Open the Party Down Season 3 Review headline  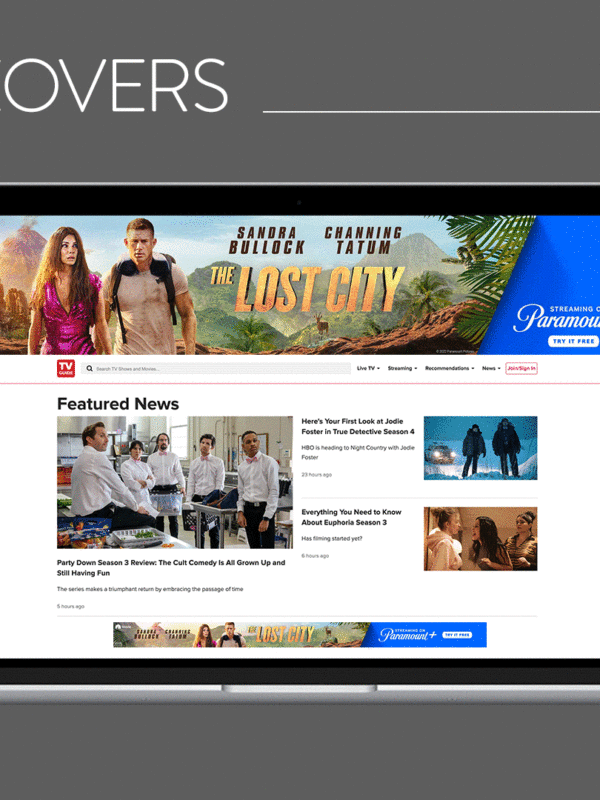171,567
